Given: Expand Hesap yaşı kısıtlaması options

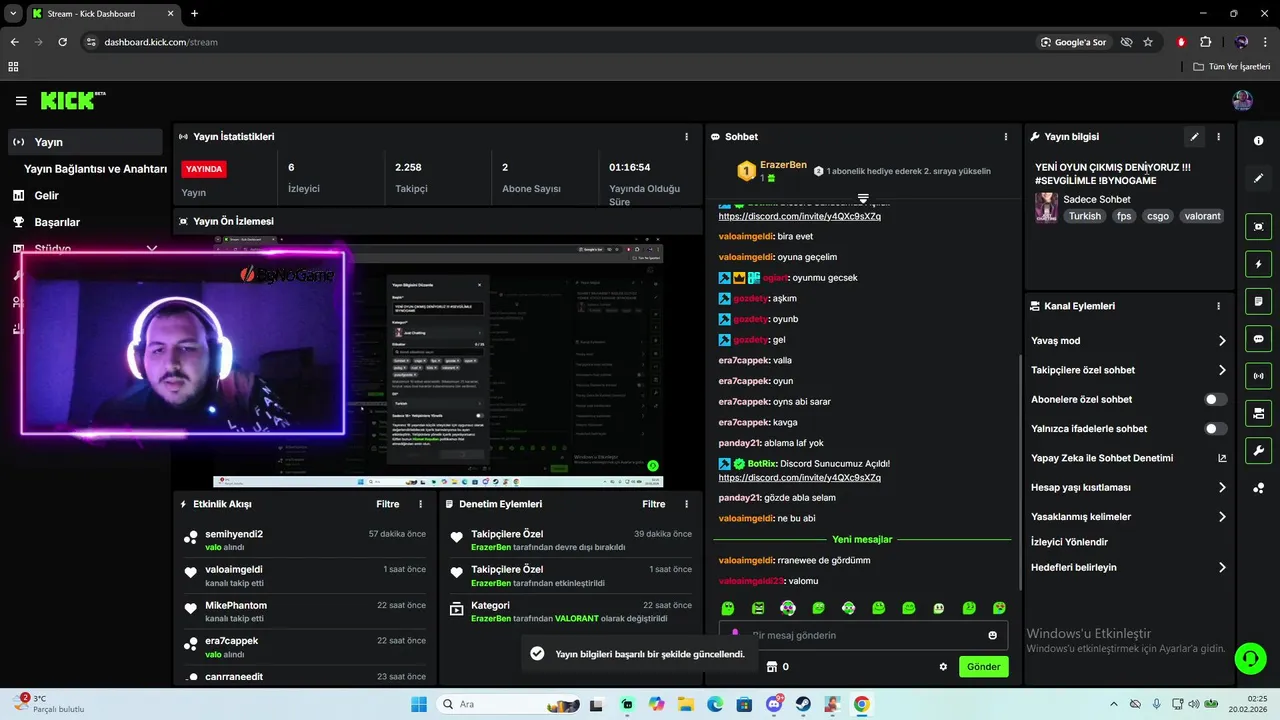Looking at the screenshot, I should [1222, 488].
